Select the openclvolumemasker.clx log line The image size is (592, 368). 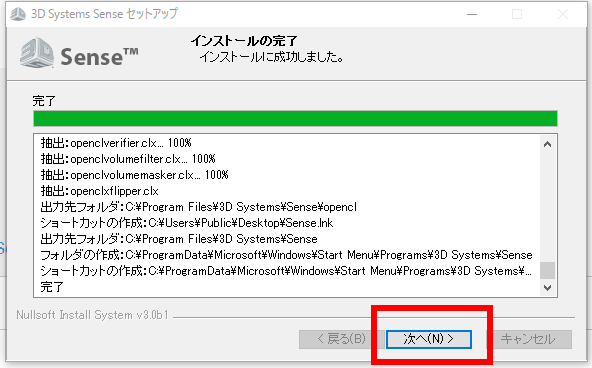[x=134, y=175]
